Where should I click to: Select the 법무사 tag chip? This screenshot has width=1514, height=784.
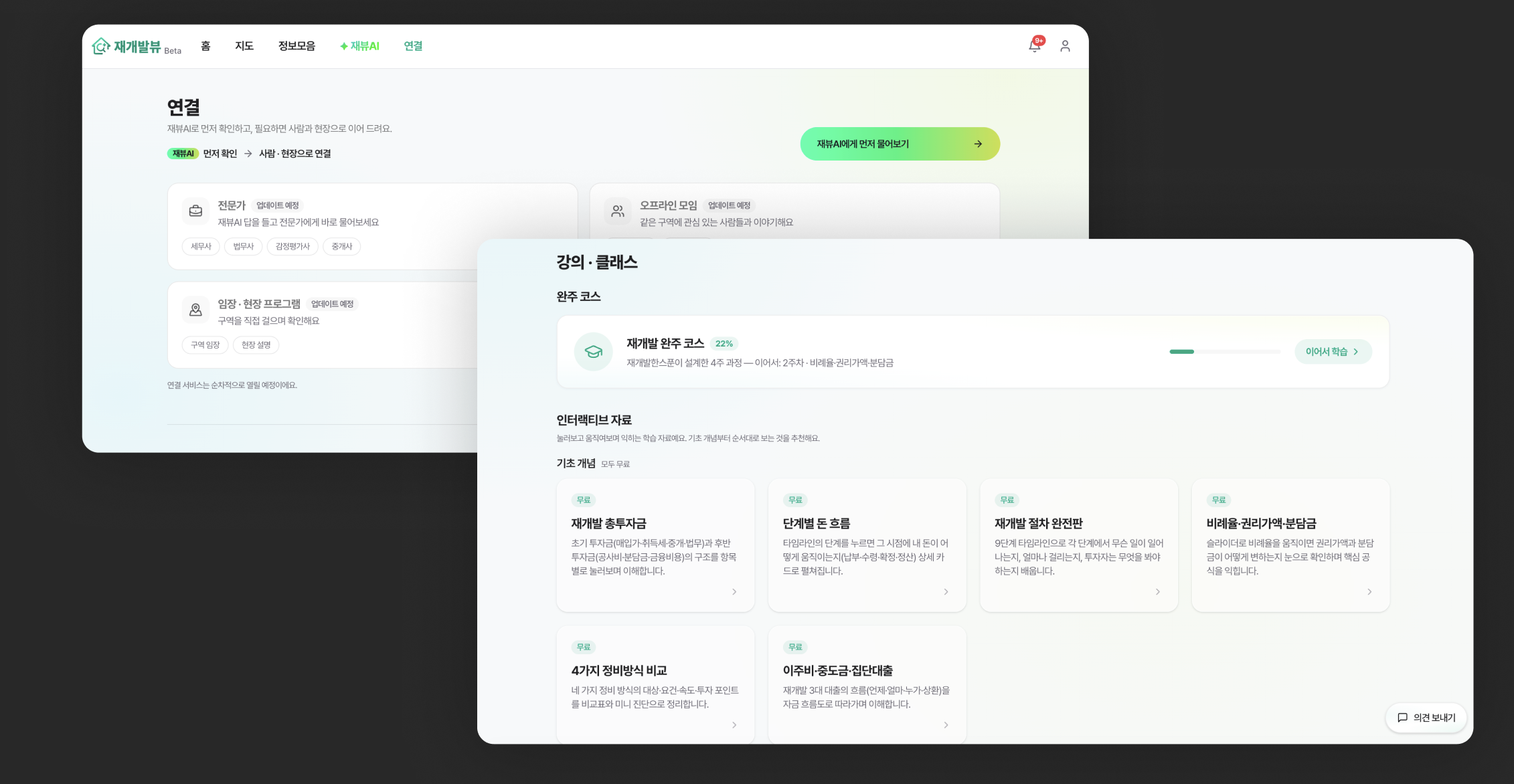pos(243,246)
